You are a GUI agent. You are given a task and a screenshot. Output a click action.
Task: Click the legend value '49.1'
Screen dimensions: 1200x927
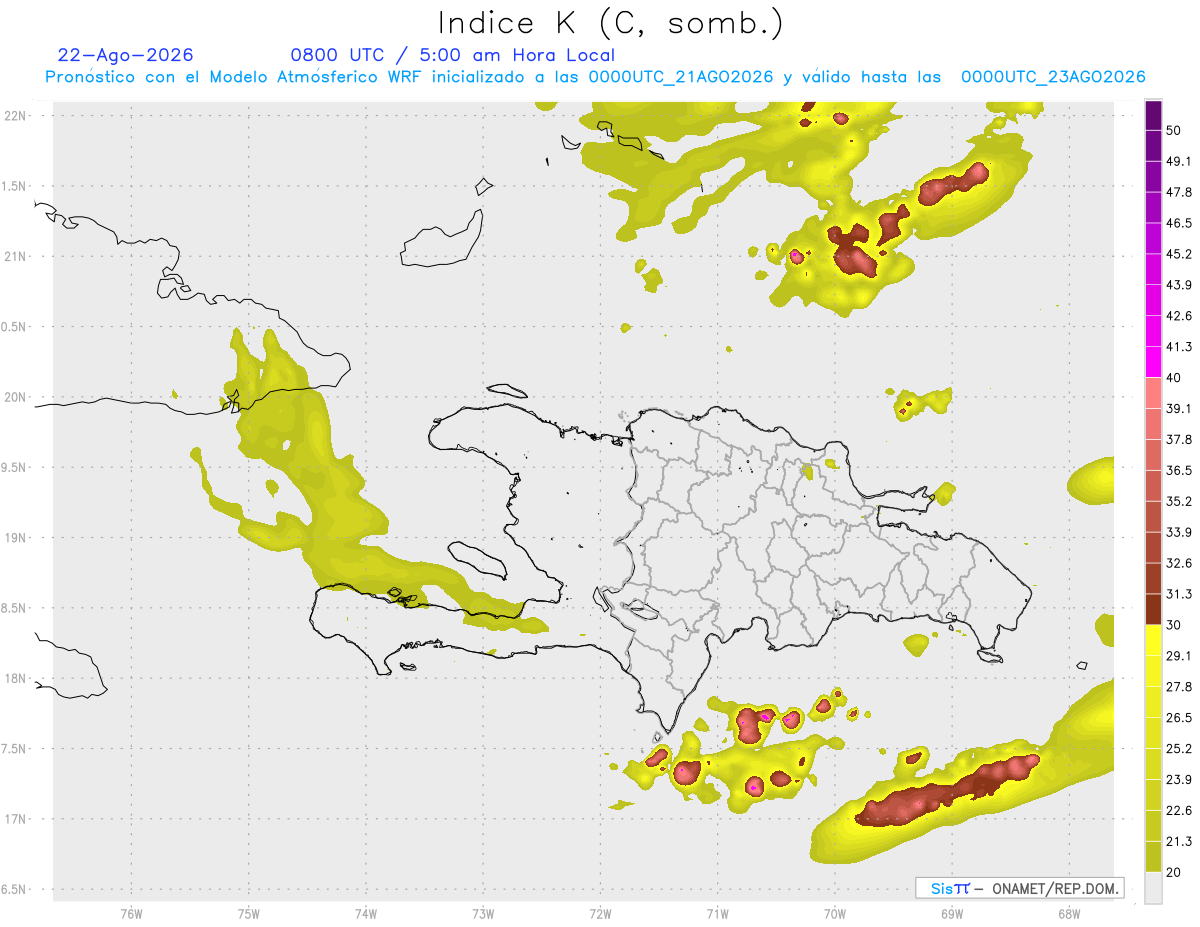tap(1180, 162)
